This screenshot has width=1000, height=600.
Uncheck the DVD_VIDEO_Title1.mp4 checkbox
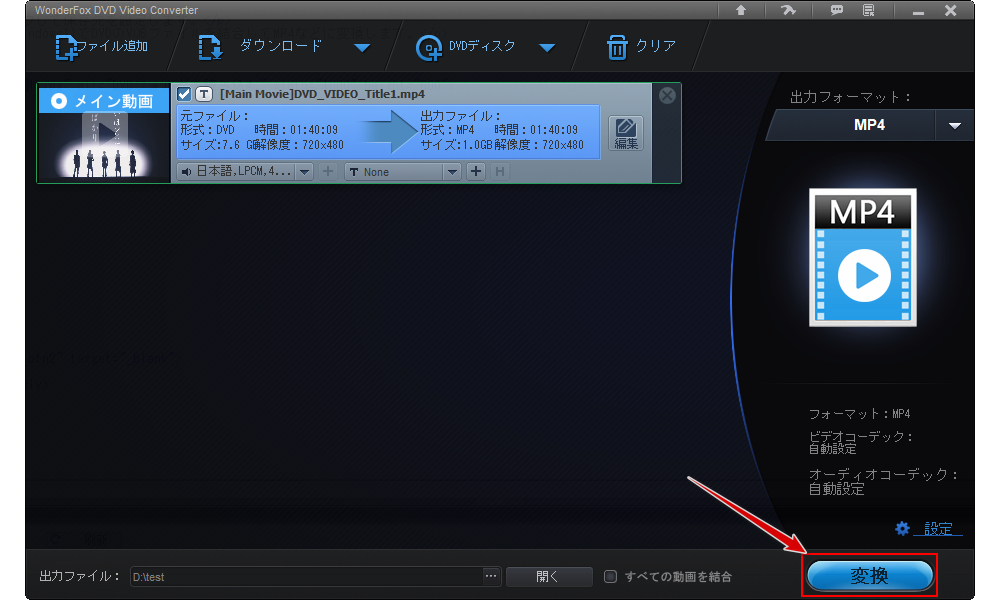[x=184, y=94]
